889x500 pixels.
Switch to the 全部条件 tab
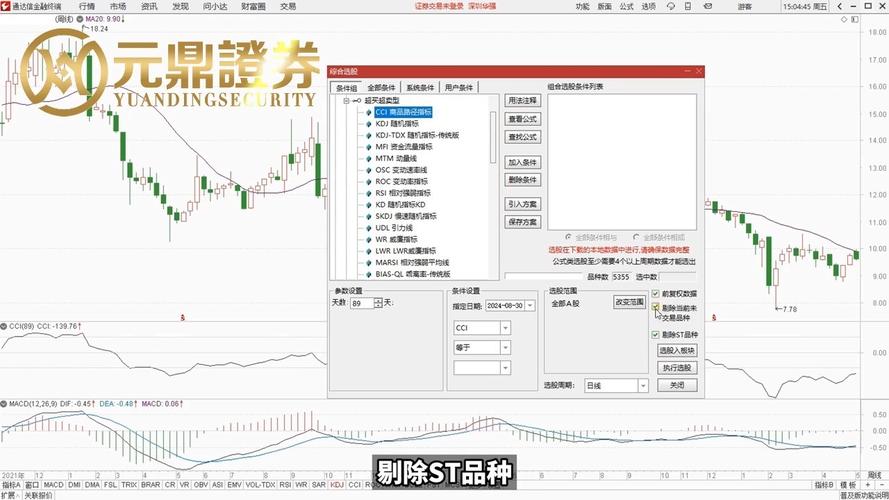(x=381, y=87)
